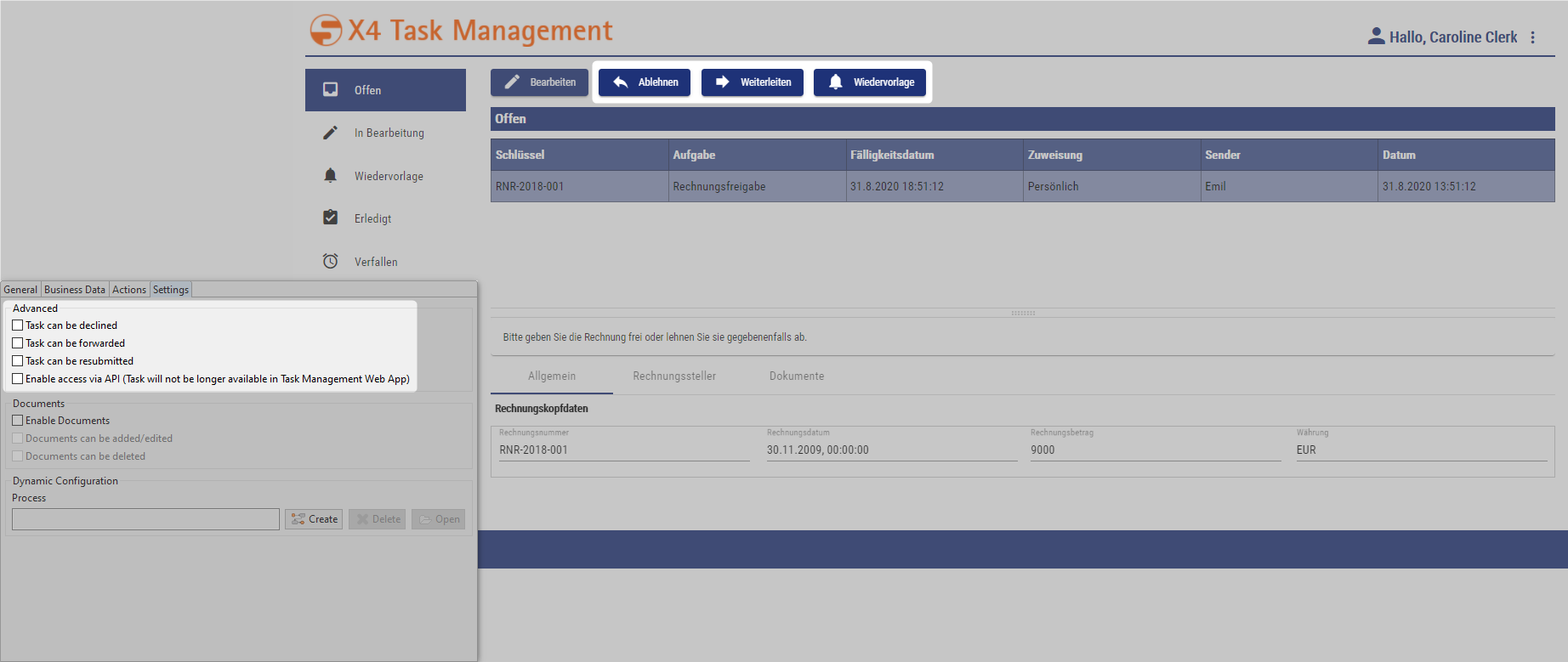Enable 'Task can be declined' checkbox
1568x662 pixels.
pos(18,325)
